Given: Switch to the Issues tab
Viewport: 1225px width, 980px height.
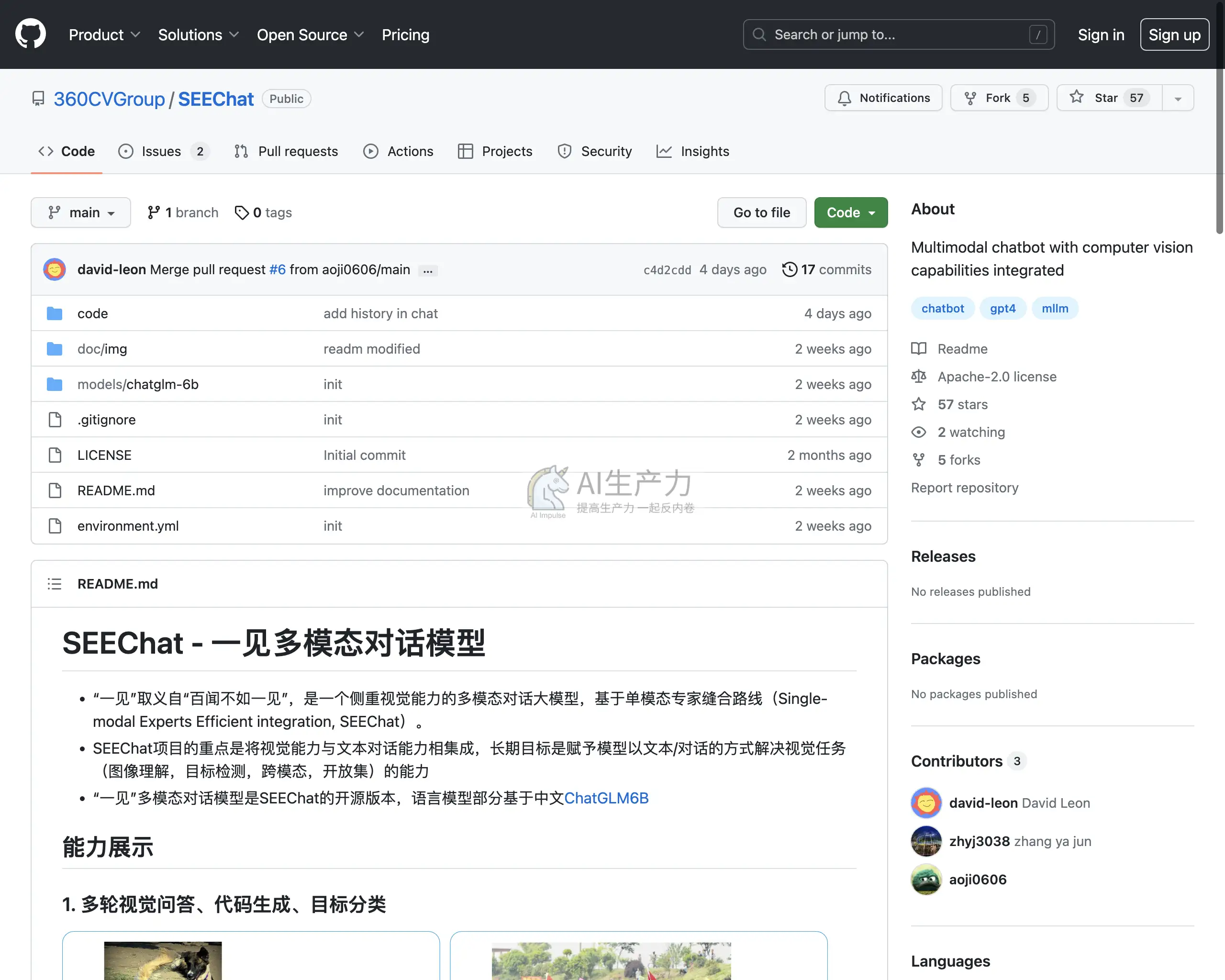Looking at the screenshot, I should click(x=164, y=151).
